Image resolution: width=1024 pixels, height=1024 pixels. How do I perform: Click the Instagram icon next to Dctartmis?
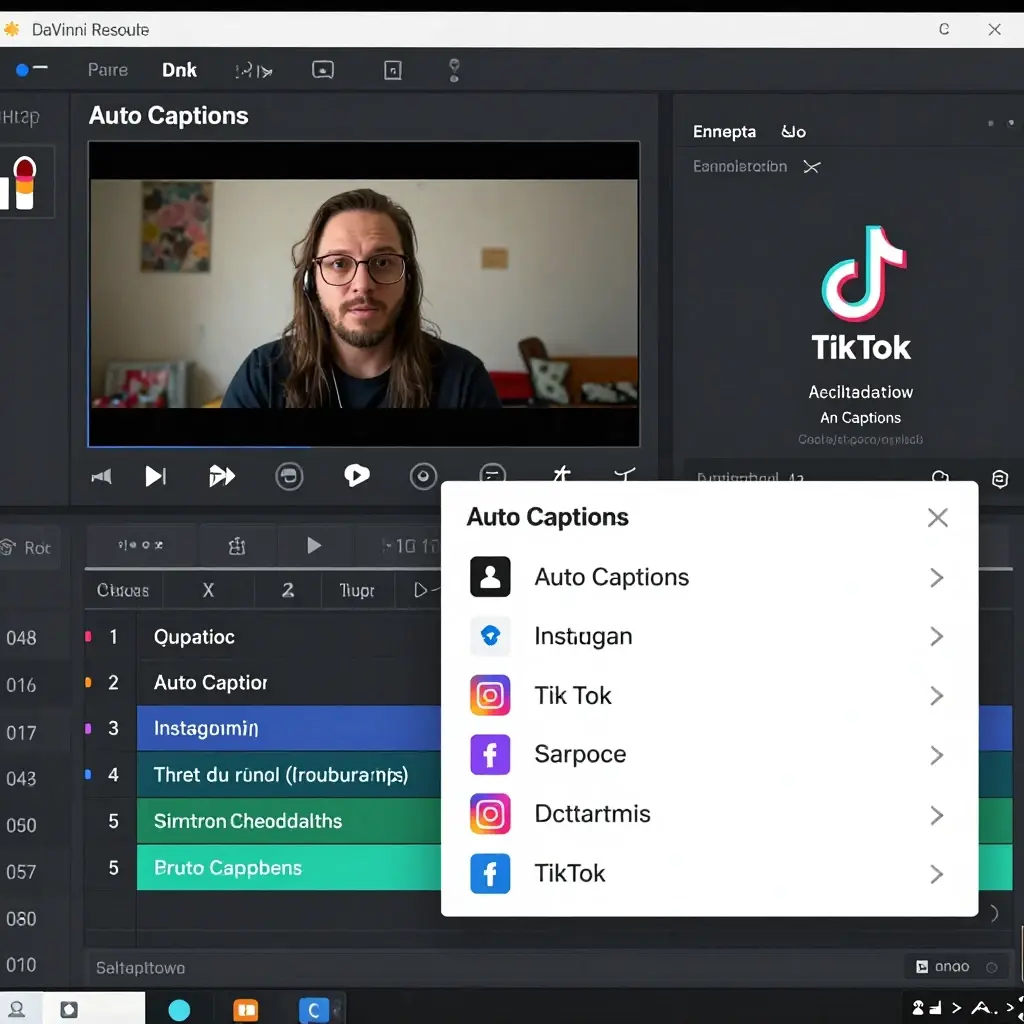pos(489,814)
